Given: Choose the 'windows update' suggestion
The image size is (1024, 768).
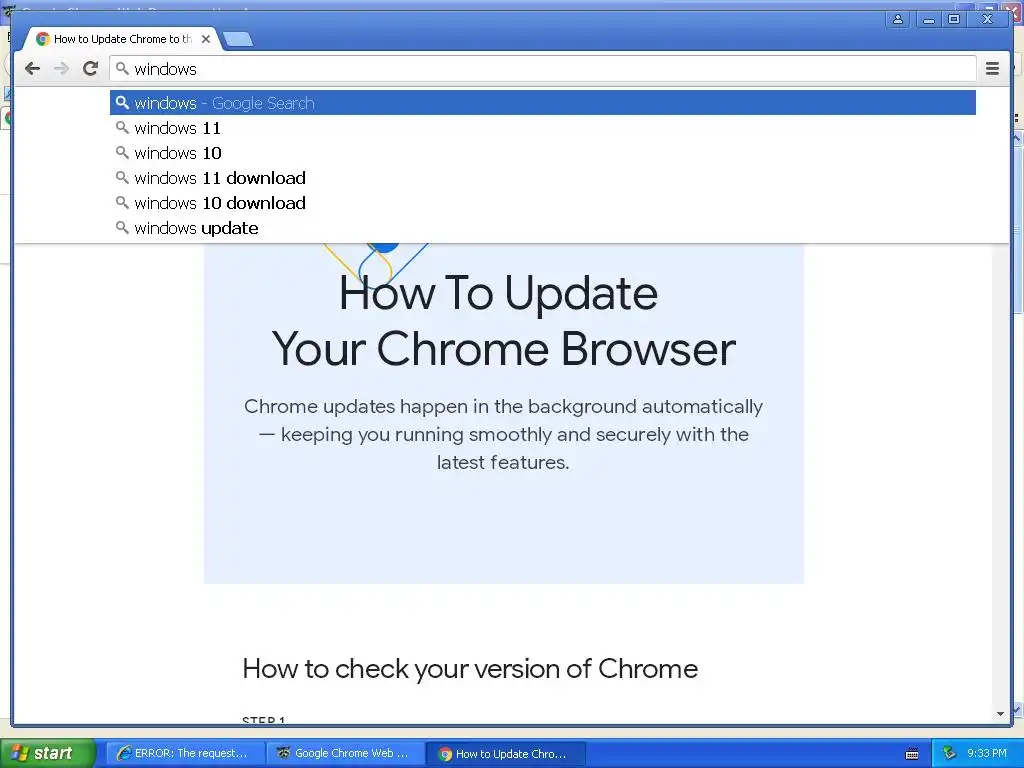Looking at the screenshot, I should pos(543,228).
